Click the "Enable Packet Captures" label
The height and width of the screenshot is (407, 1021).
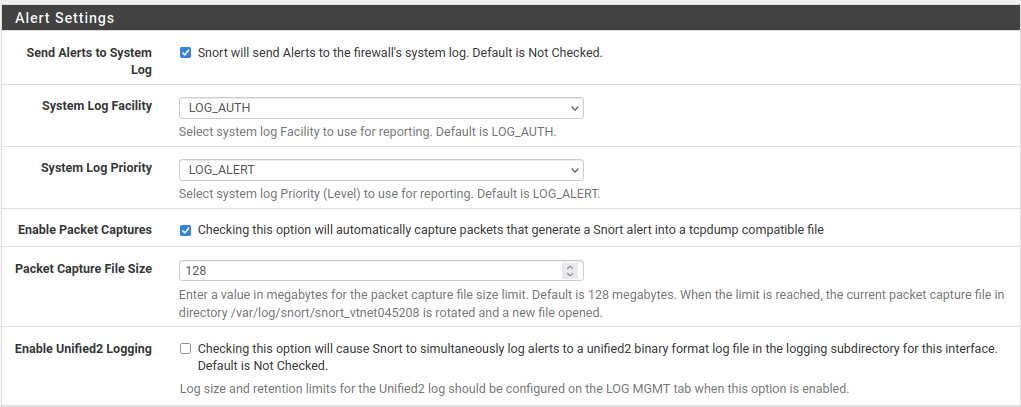tap(85, 230)
